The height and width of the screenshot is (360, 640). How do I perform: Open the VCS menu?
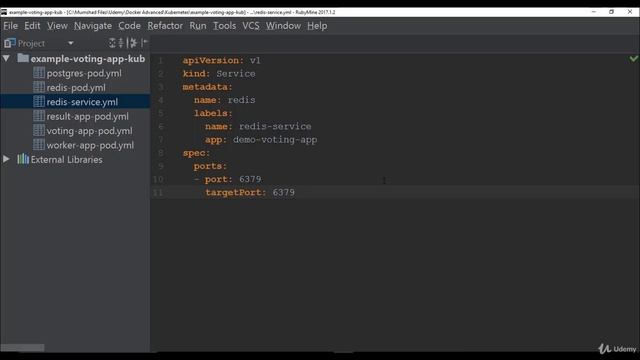coord(251,26)
